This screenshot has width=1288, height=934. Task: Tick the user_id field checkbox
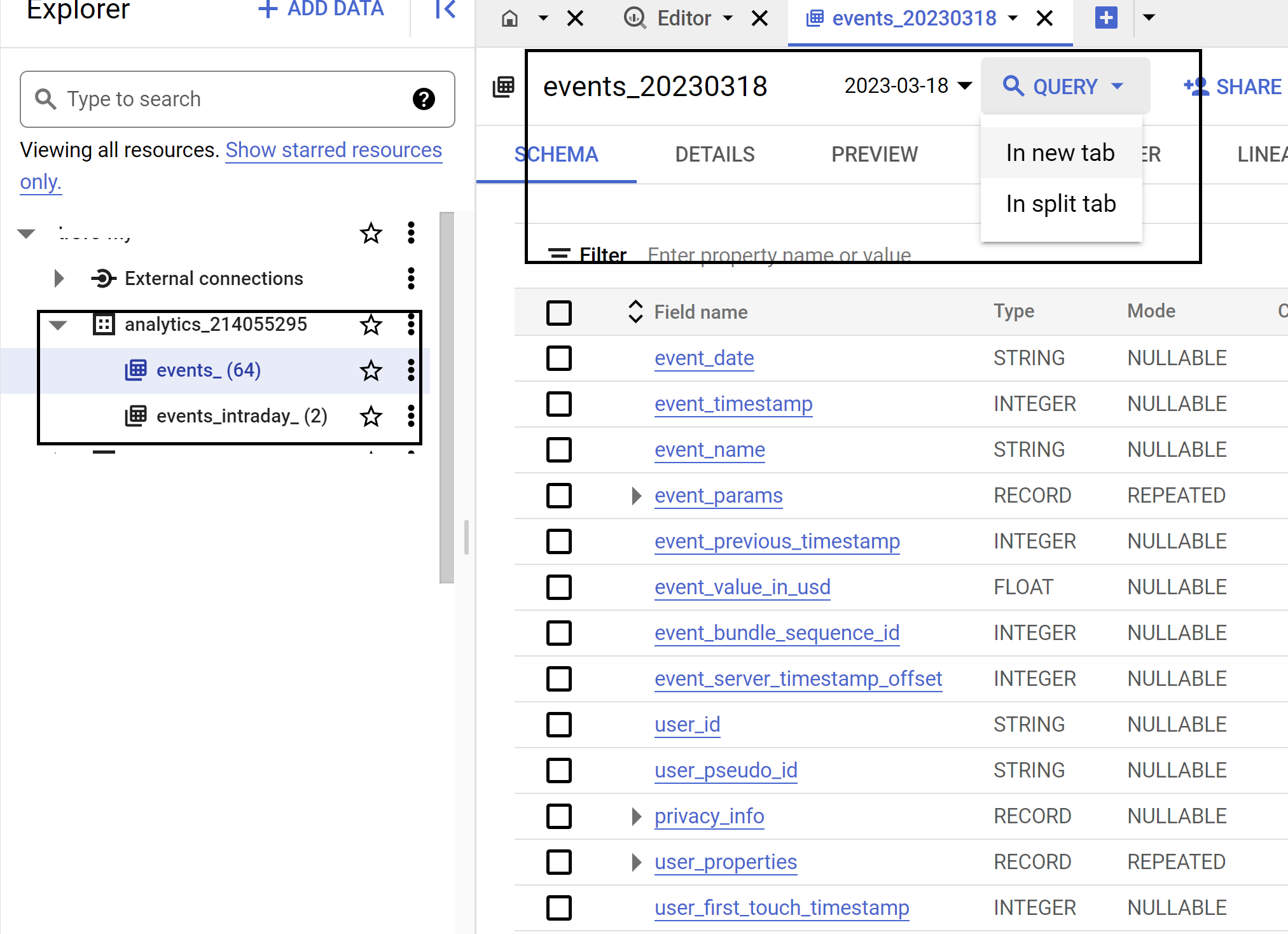pos(559,725)
